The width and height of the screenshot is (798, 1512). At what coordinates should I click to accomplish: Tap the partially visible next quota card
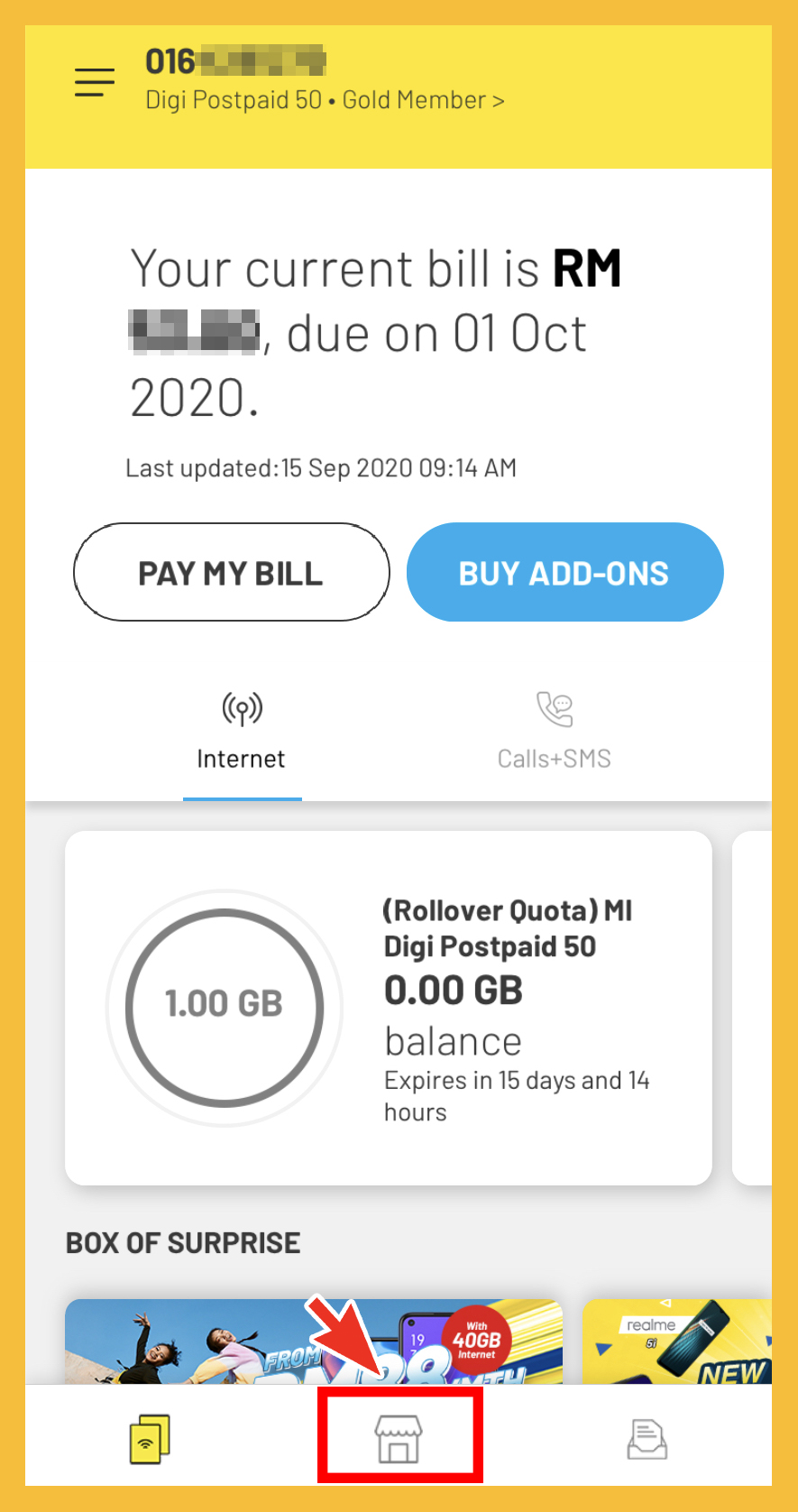[752, 1007]
